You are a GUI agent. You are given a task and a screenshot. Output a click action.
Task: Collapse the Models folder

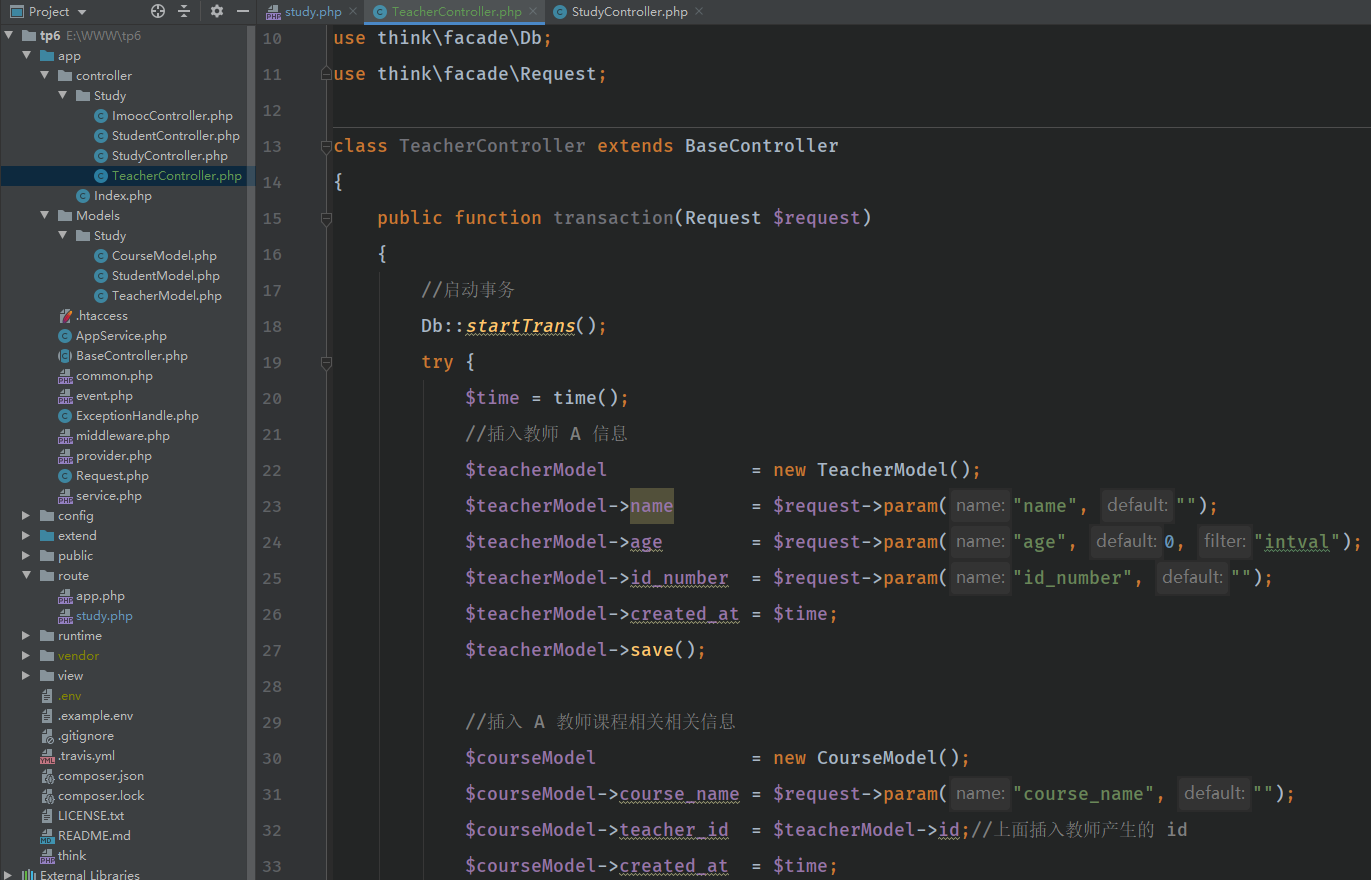click(x=45, y=216)
